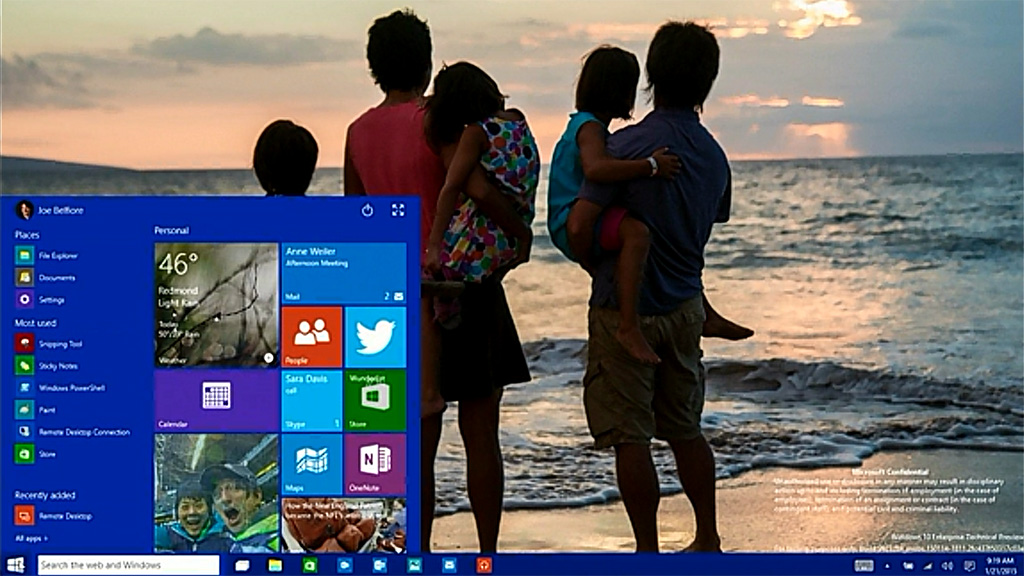This screenshot has height=576, width=1024.
Task: Expand Start menu to full screen
Action: click(x=398, y=210)
